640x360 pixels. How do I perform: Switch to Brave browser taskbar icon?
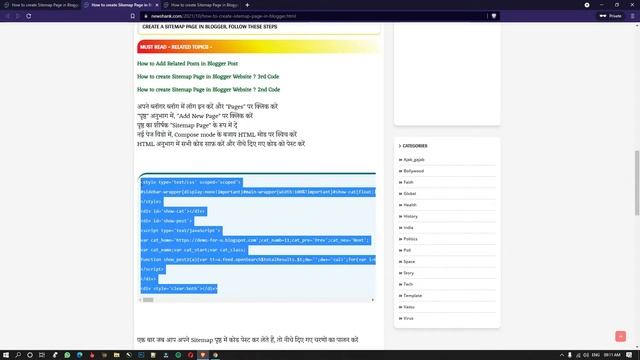point(203,355)
